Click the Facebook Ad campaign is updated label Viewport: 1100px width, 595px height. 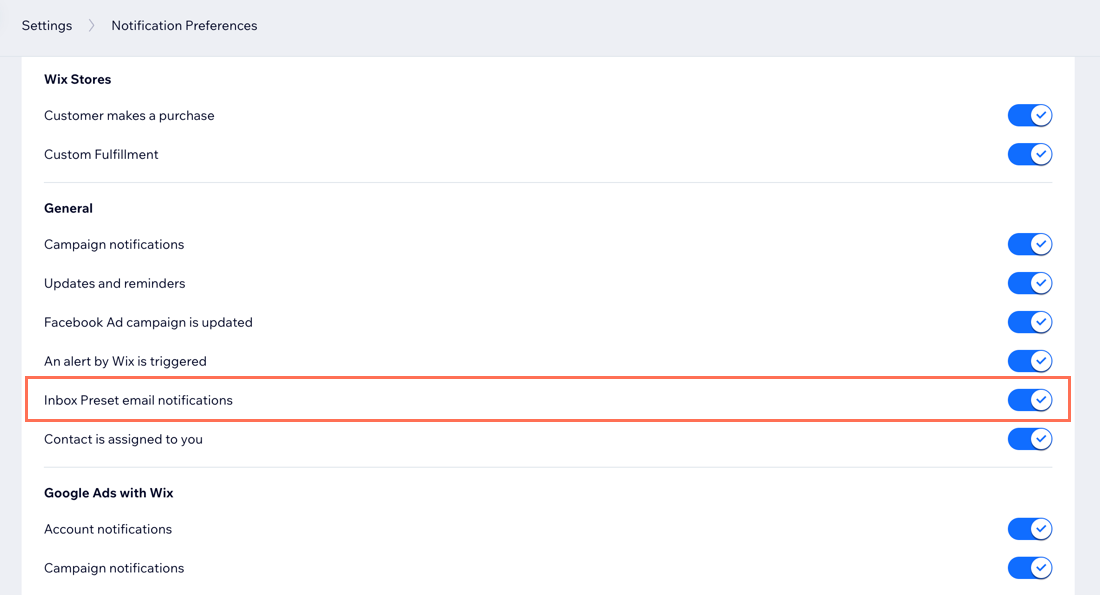148,322
